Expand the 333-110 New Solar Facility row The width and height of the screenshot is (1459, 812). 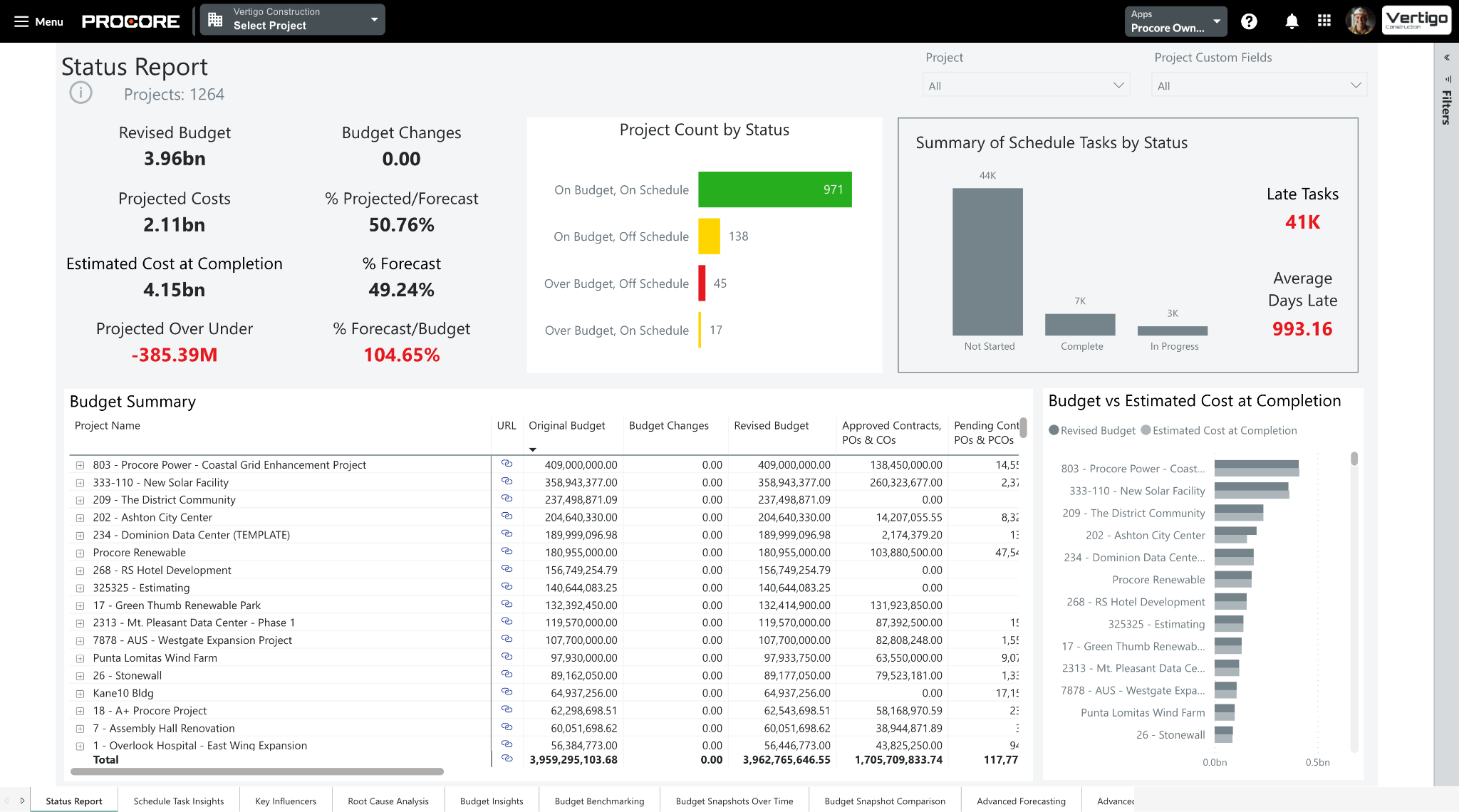pyautogui.click(x=79, y=482)
